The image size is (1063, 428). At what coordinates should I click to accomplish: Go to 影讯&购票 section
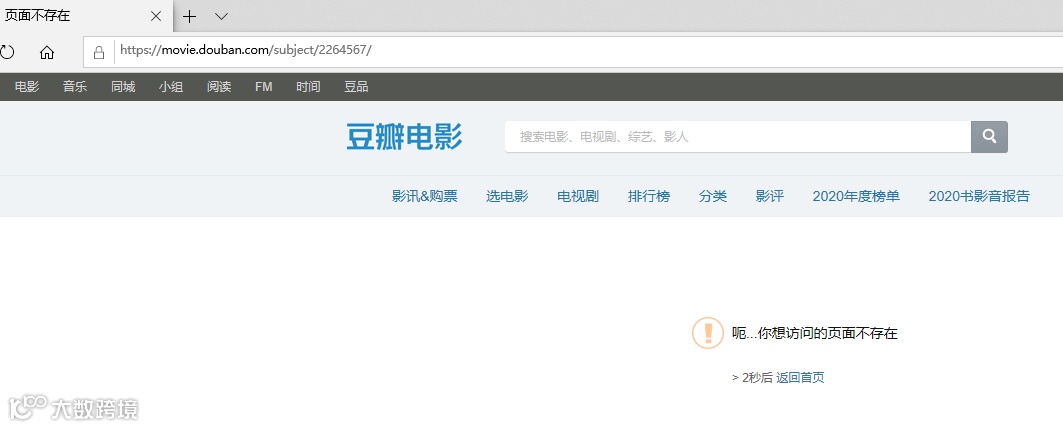tap(425, 196)
